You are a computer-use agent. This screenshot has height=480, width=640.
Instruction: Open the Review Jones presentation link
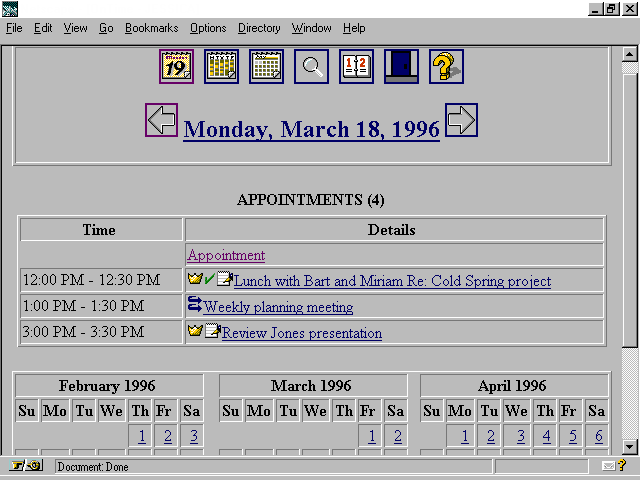point(301,333)
